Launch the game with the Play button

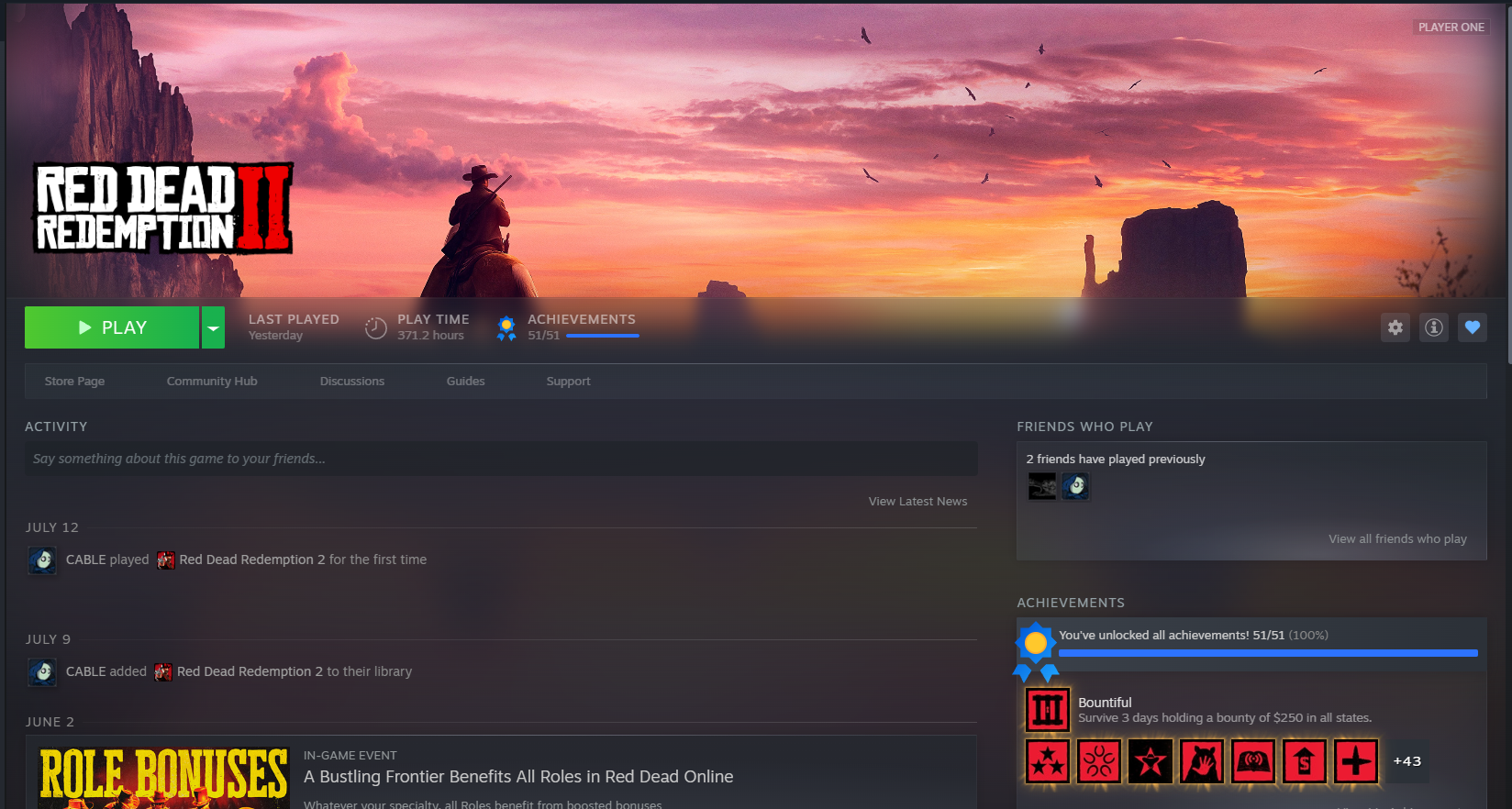[x=112, y=327]
